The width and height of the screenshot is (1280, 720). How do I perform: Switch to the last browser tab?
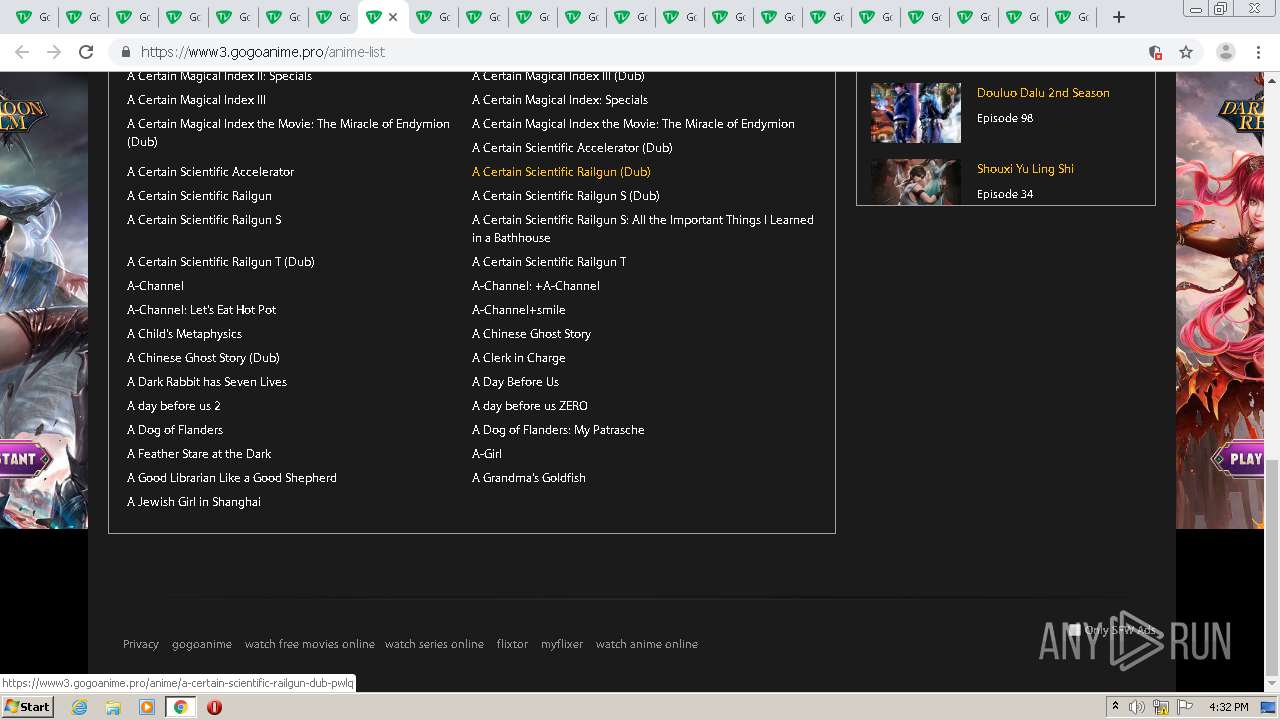(1071, 17)
